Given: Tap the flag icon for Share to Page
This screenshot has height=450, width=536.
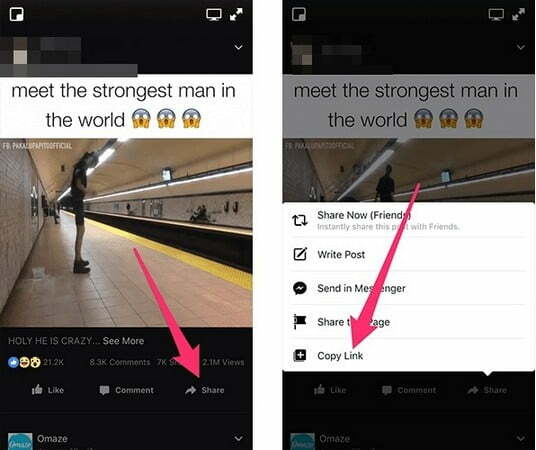Looking at the screenshot, I should click(300, 321).
